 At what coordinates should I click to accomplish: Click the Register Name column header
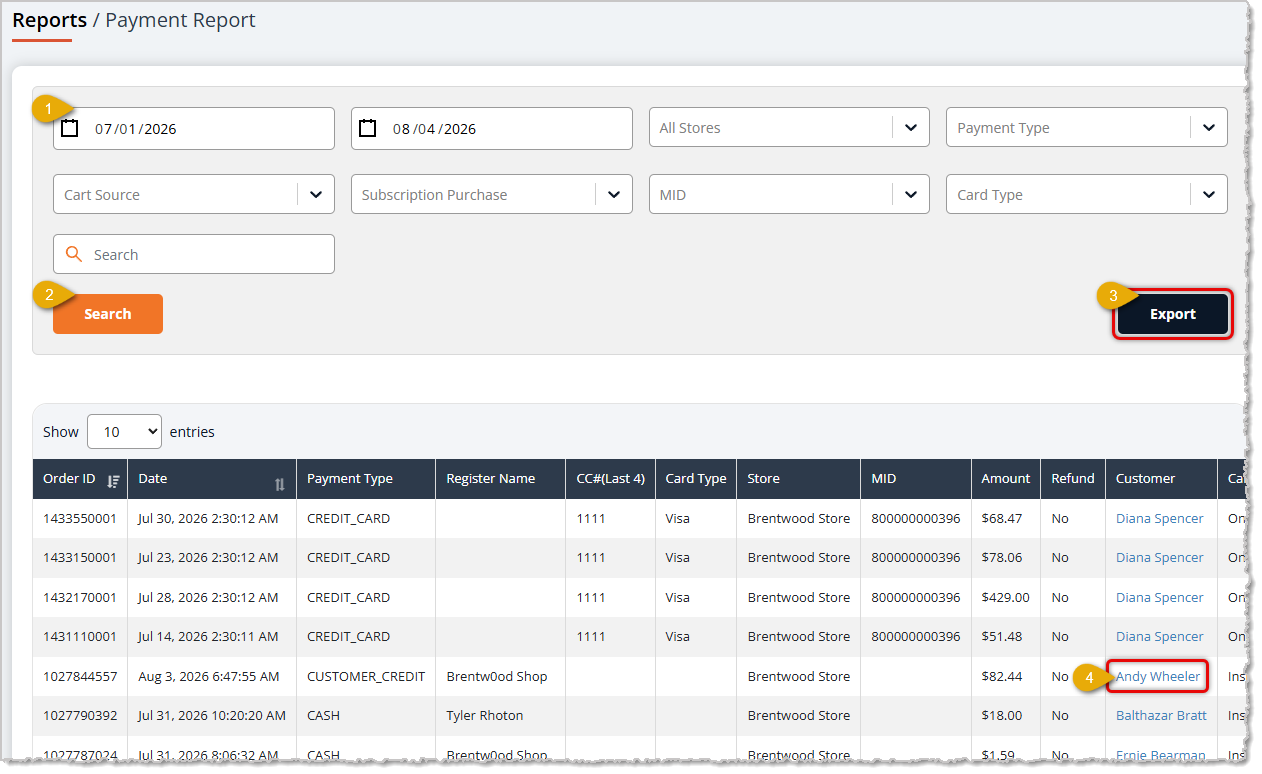500,479
